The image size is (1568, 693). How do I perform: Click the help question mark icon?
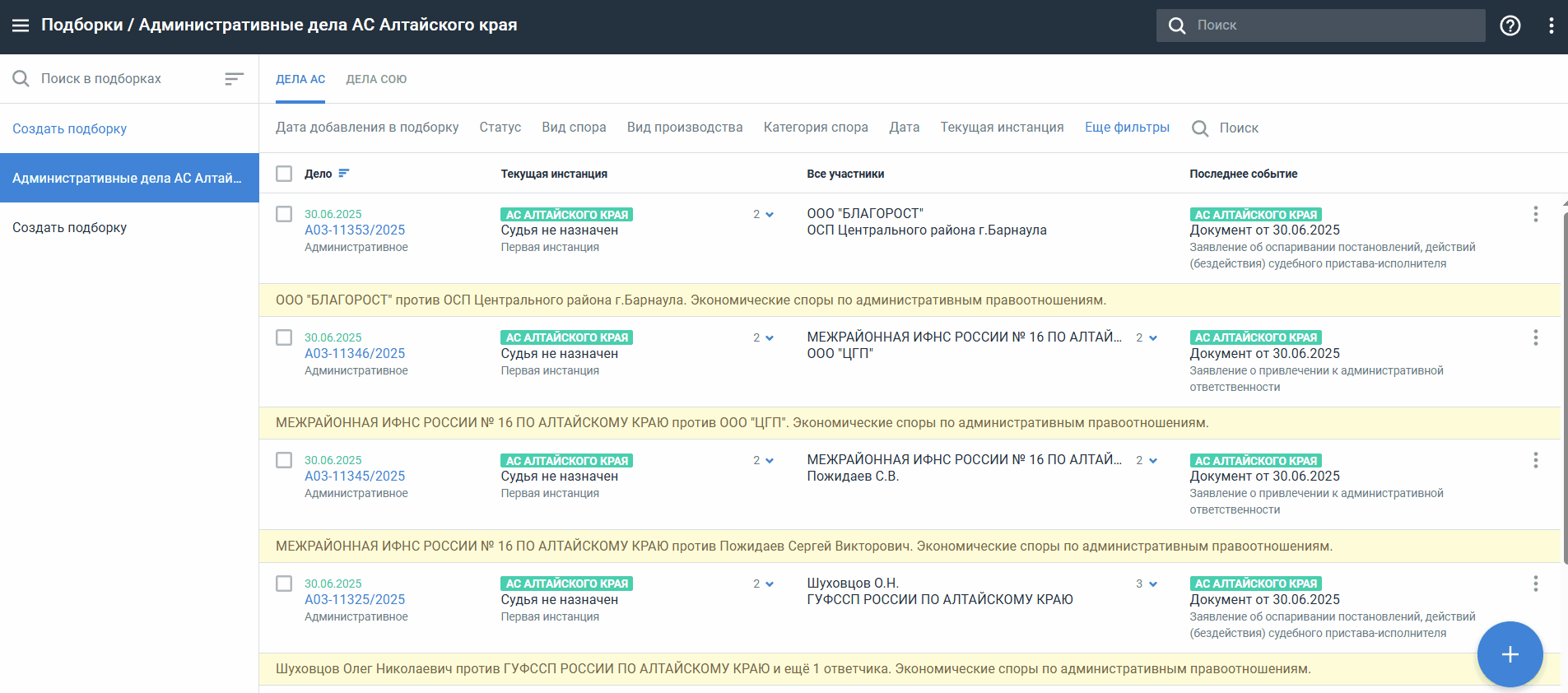coord(1510,26)
